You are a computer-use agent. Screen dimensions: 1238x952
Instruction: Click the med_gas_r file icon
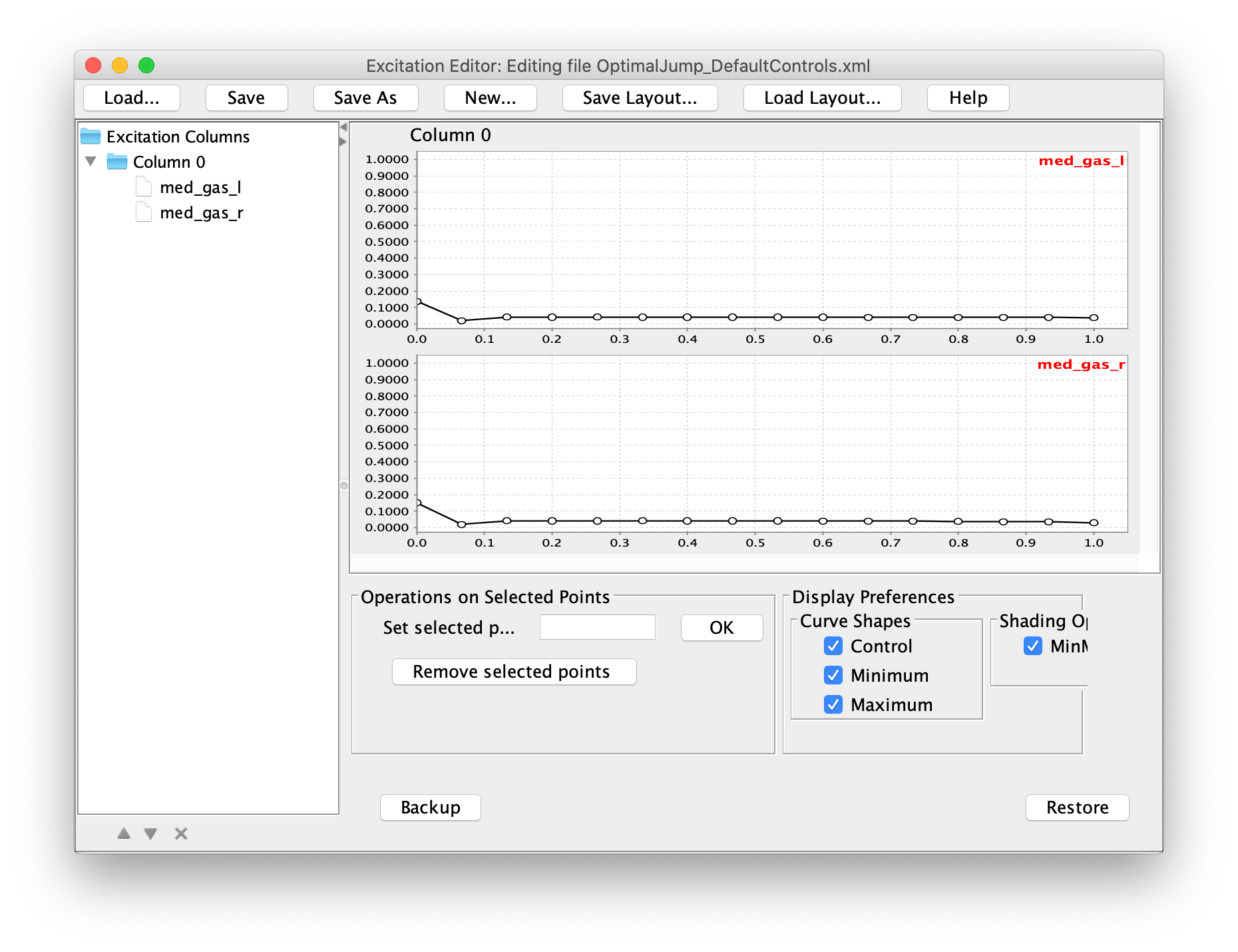143,212
